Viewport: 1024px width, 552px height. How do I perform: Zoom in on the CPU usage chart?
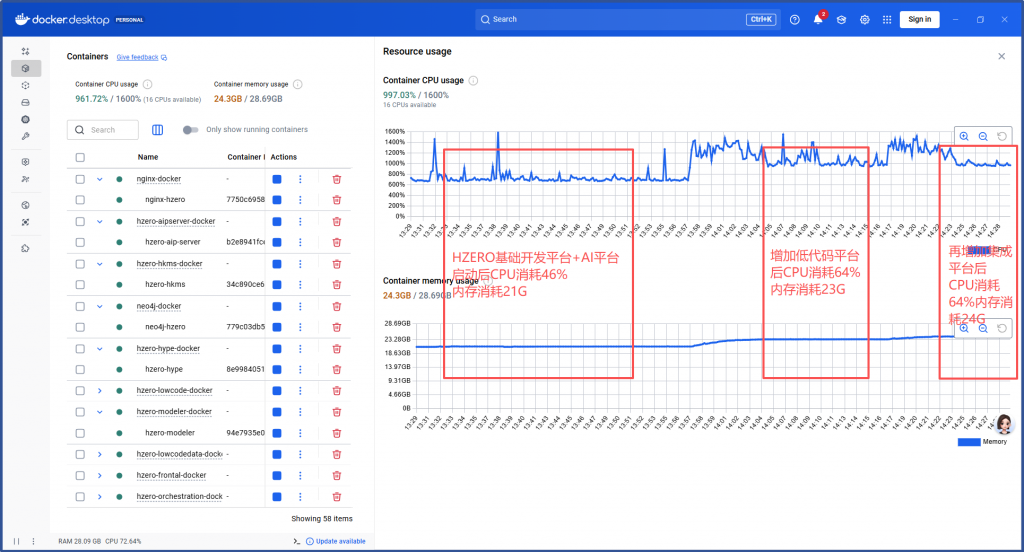(964, 137)
